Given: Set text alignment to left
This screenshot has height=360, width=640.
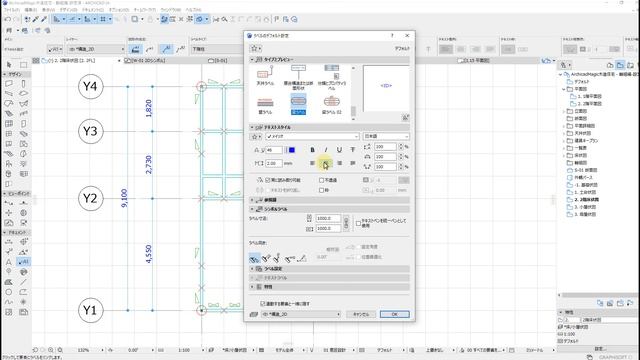Looking at the screenshot, I should [x=312, y=163].
